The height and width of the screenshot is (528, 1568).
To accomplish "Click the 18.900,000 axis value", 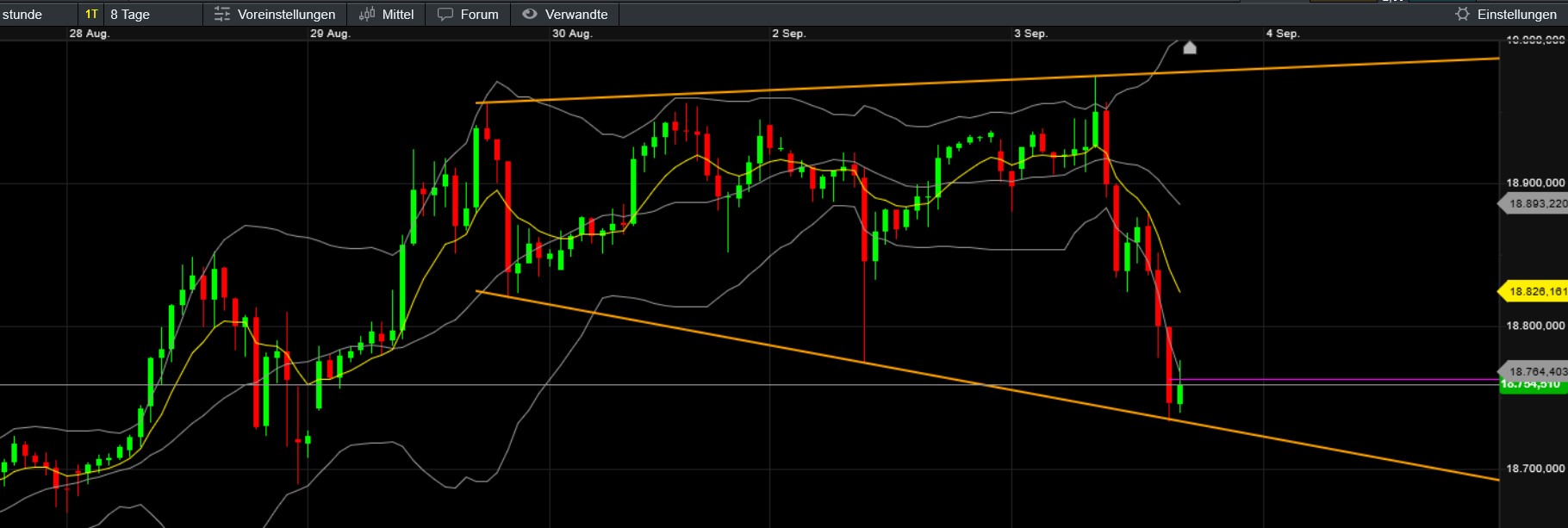I will tap(1535, 183).
